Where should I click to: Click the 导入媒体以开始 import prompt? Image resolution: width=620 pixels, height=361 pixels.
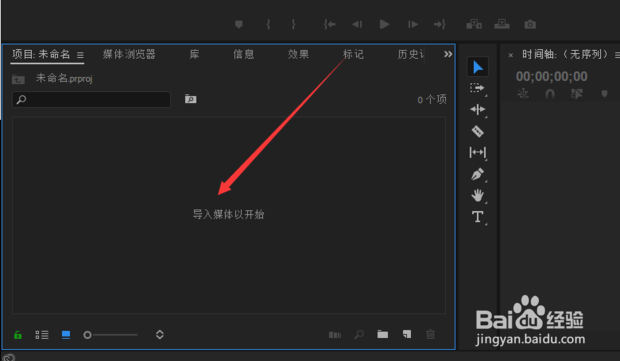pos(228,214)
